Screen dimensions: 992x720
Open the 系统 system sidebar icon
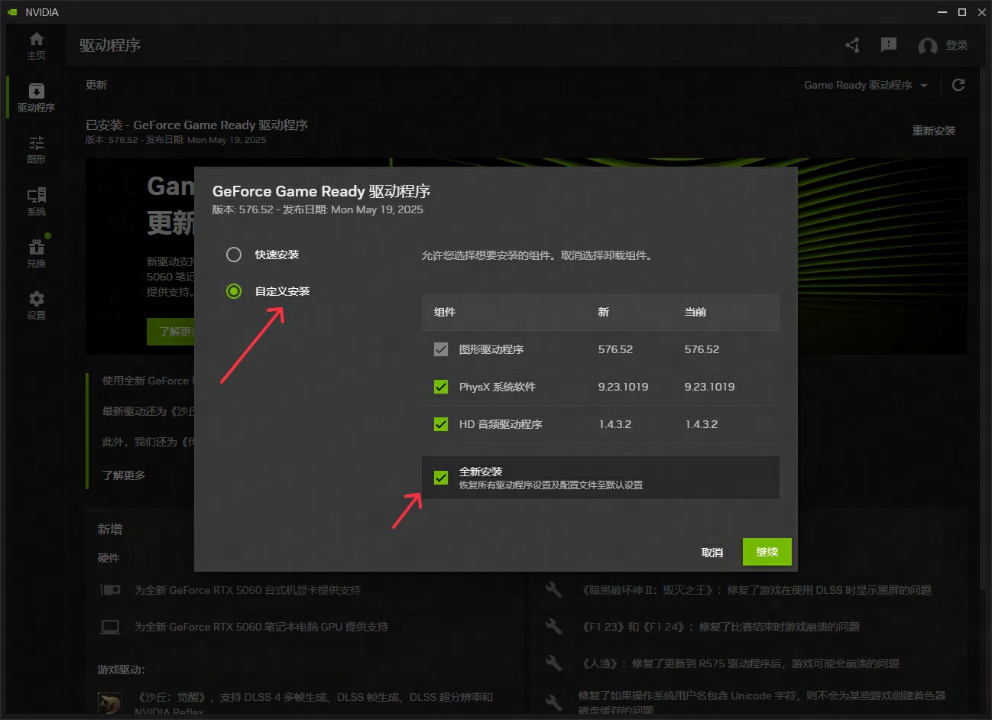(x=36, y=202)
